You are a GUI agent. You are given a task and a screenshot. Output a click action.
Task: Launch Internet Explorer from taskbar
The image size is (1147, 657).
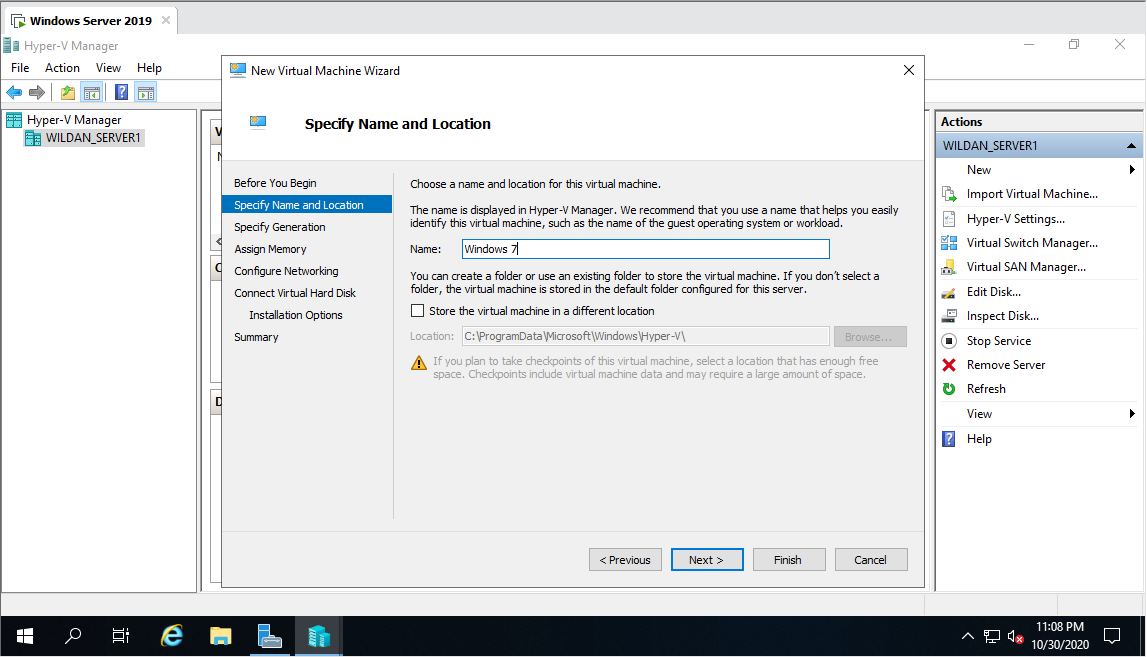[172, 637]
